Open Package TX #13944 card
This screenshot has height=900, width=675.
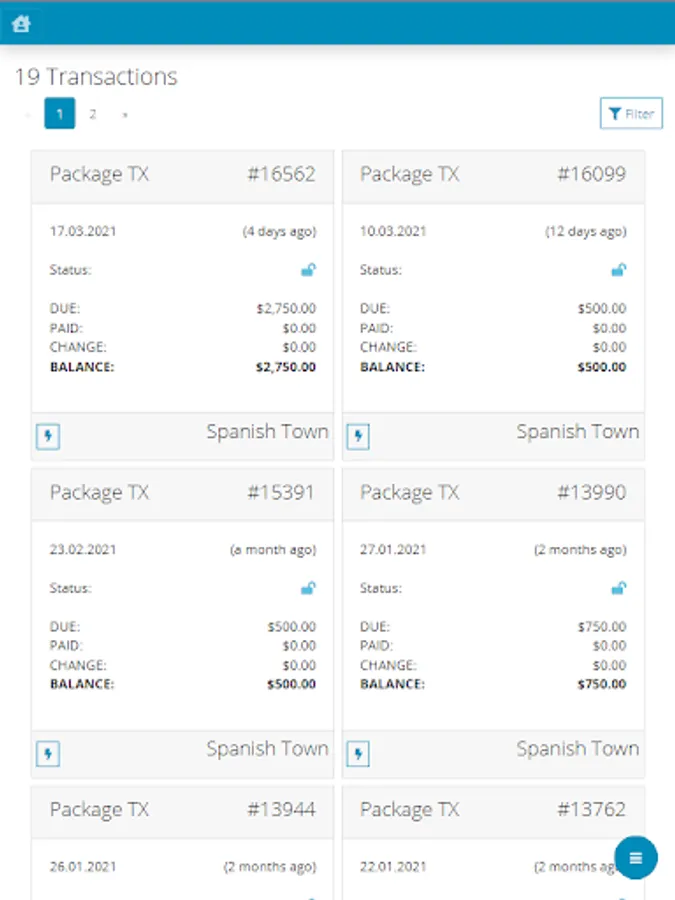[x=182, y=810]
